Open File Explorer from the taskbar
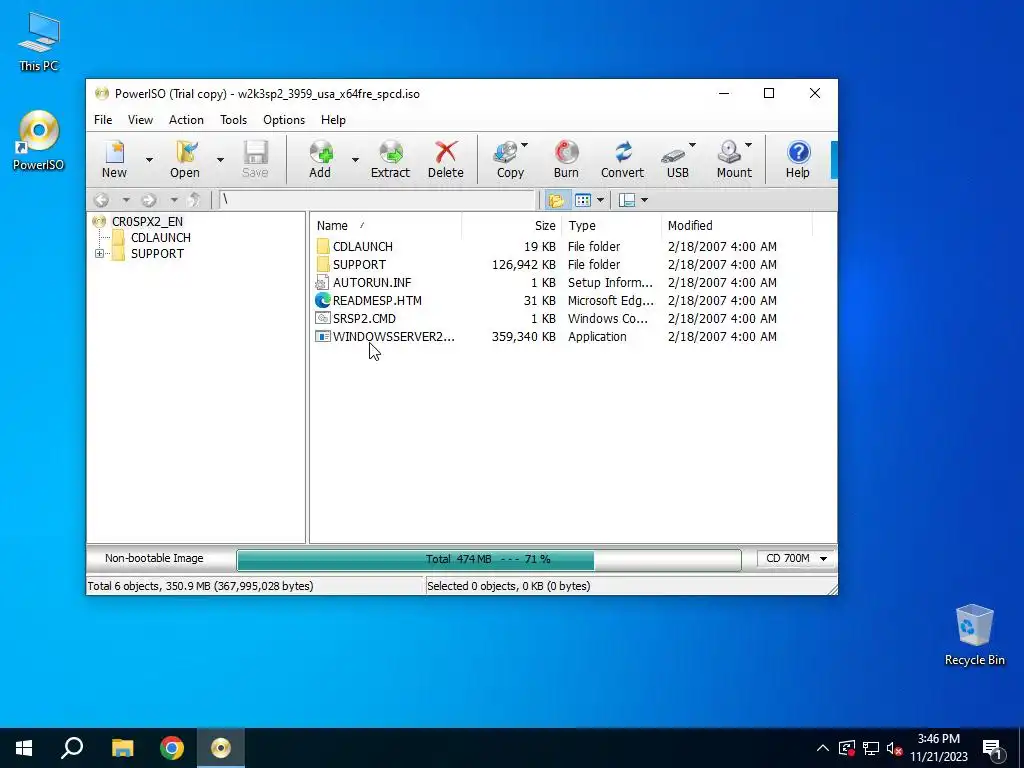This screenshot has height=768, width=1024. point(122,748)
